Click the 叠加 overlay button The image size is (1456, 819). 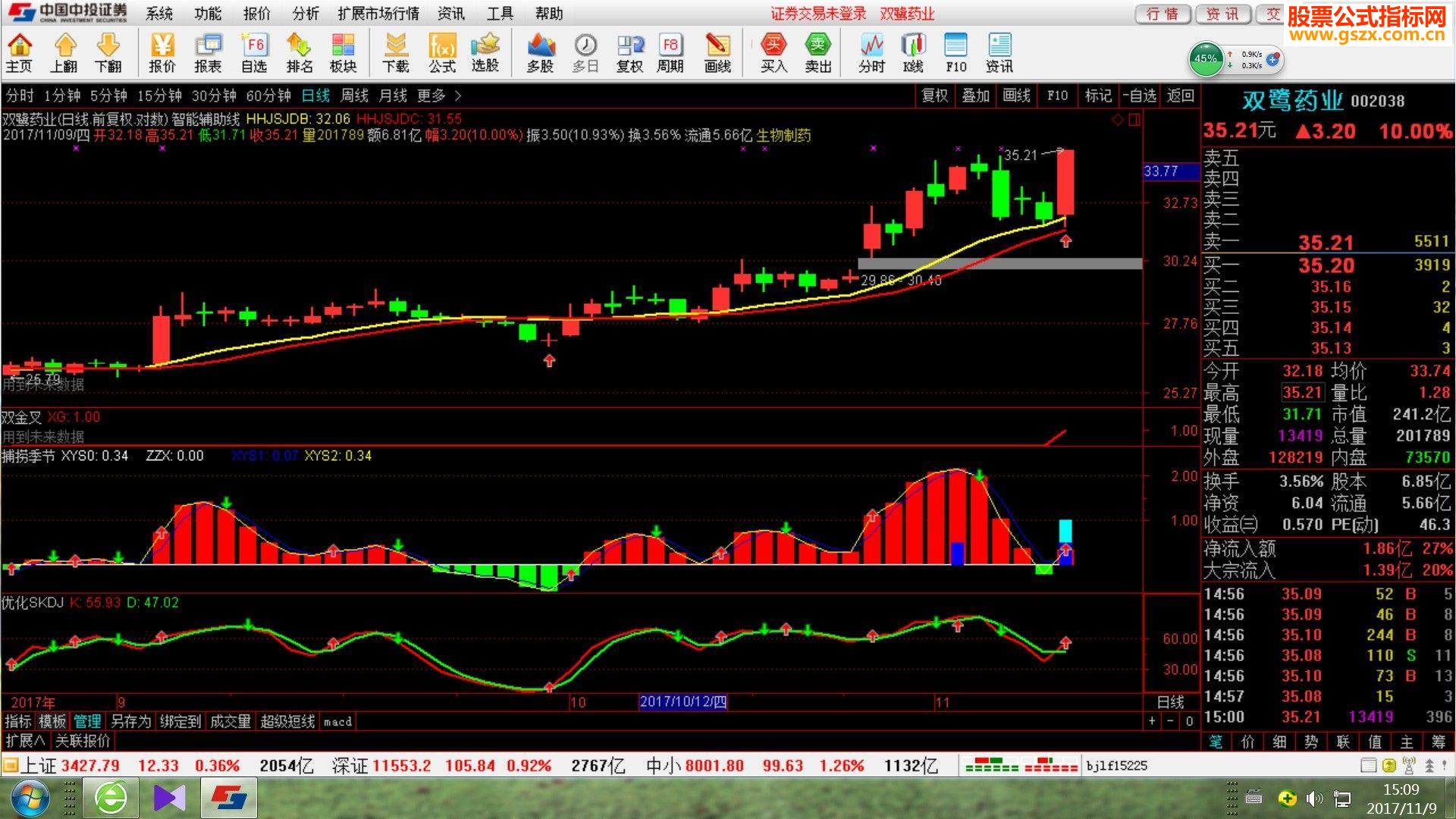point(975,96)
